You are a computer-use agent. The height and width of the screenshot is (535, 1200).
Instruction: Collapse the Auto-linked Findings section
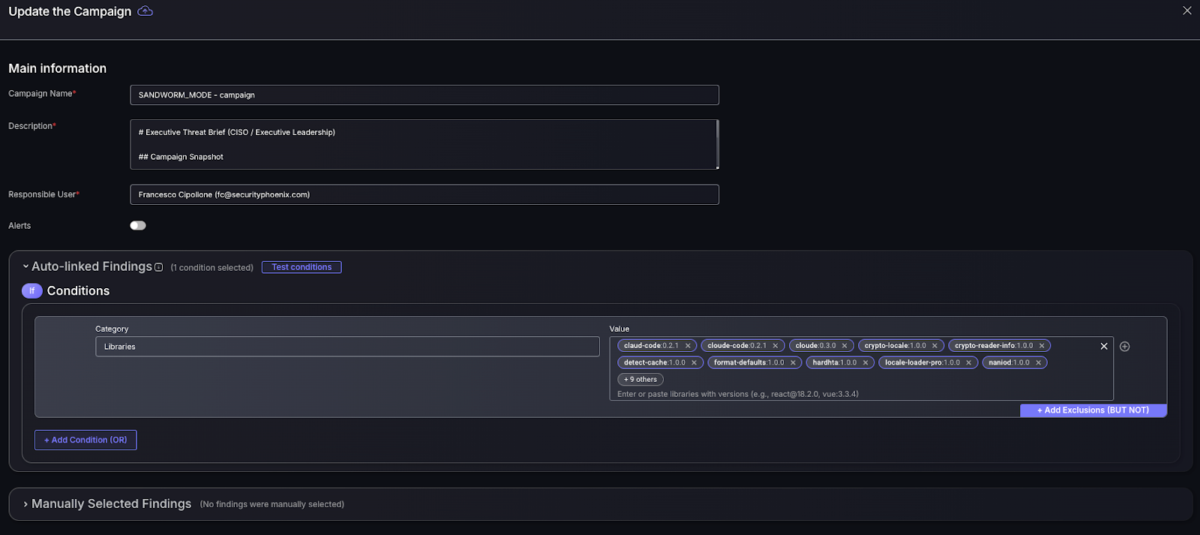pos(26,267)
